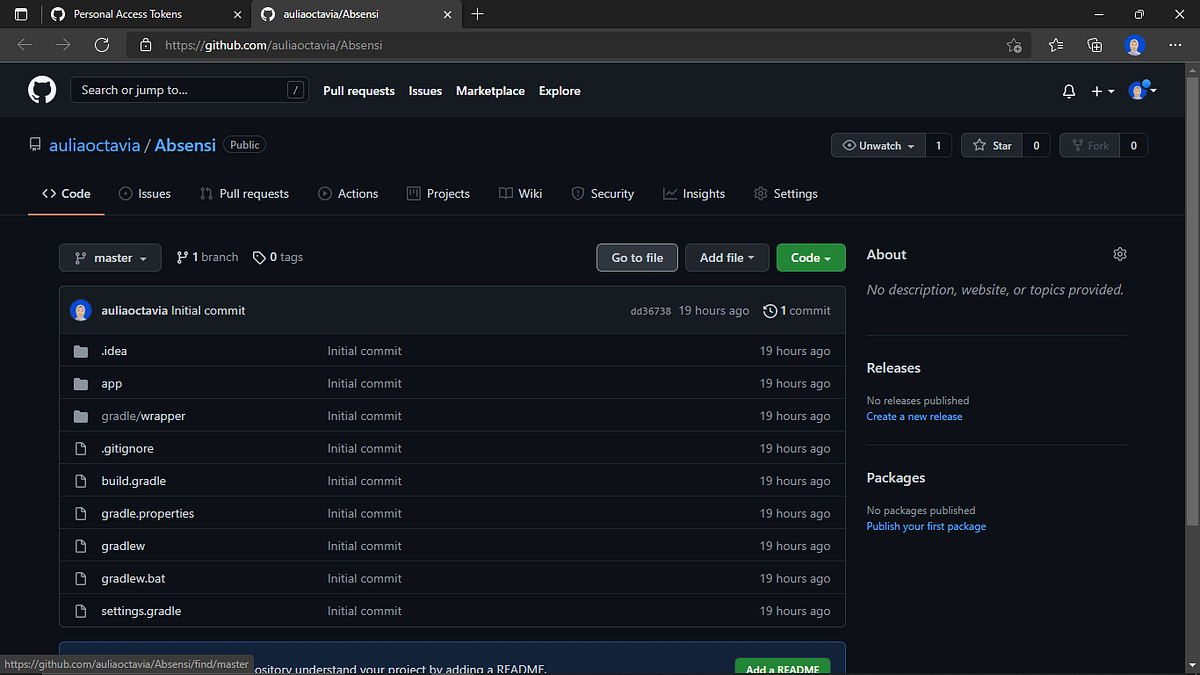This screenshot has height=675, width=1200.
Task: Star the Absensi repository
Action: (991, 145)
